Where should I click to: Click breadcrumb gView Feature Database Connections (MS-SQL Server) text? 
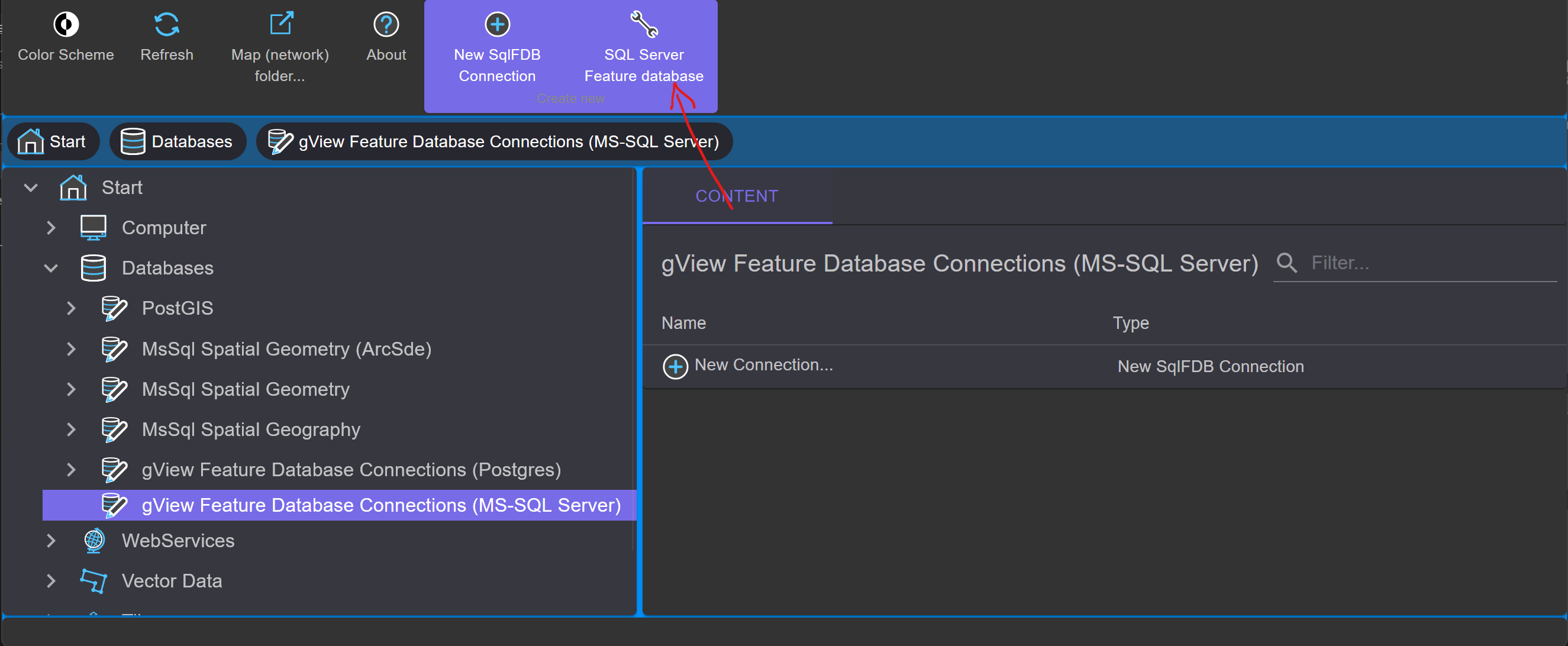pyautogui.click(x=508, y=141)
